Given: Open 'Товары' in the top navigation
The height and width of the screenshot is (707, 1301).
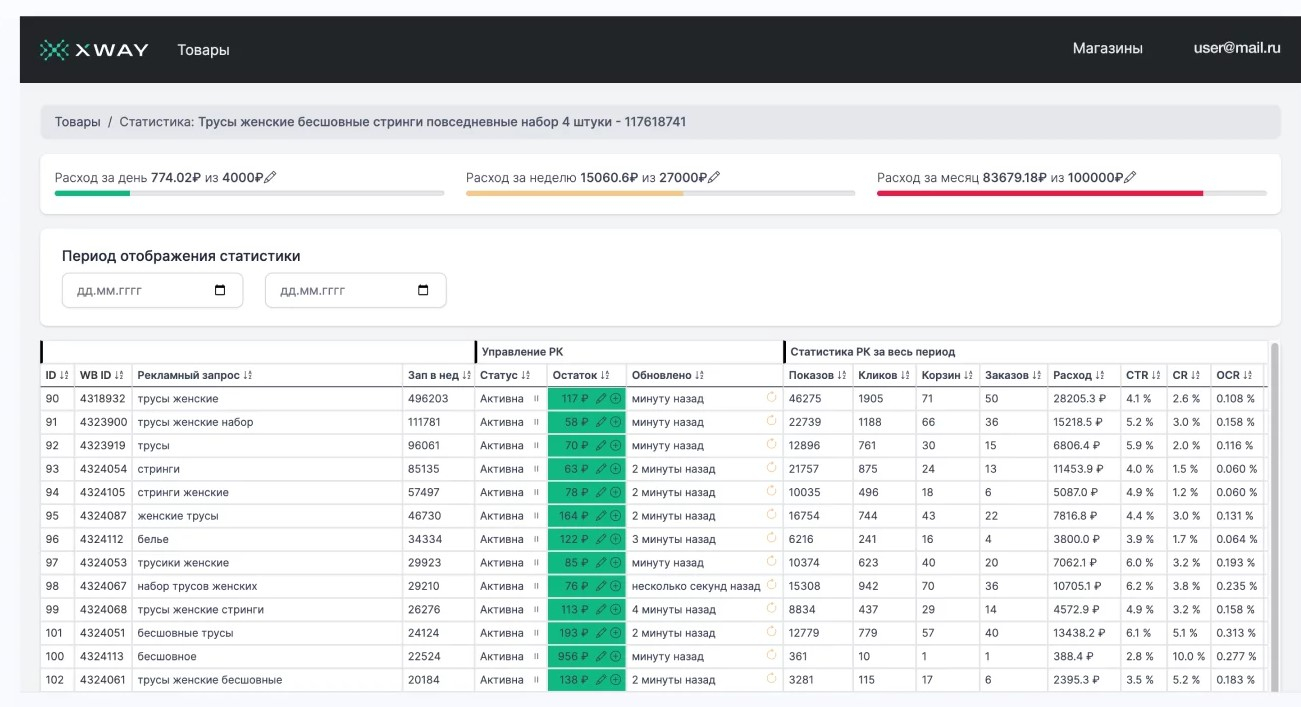Looking at the screenshot, I should tap(203, 50).
